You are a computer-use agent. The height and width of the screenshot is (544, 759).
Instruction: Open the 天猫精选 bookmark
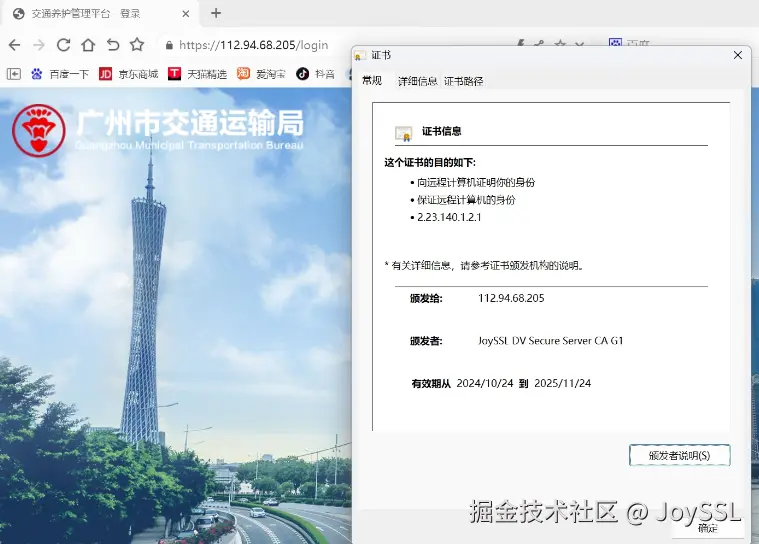(x=197, y=74)
